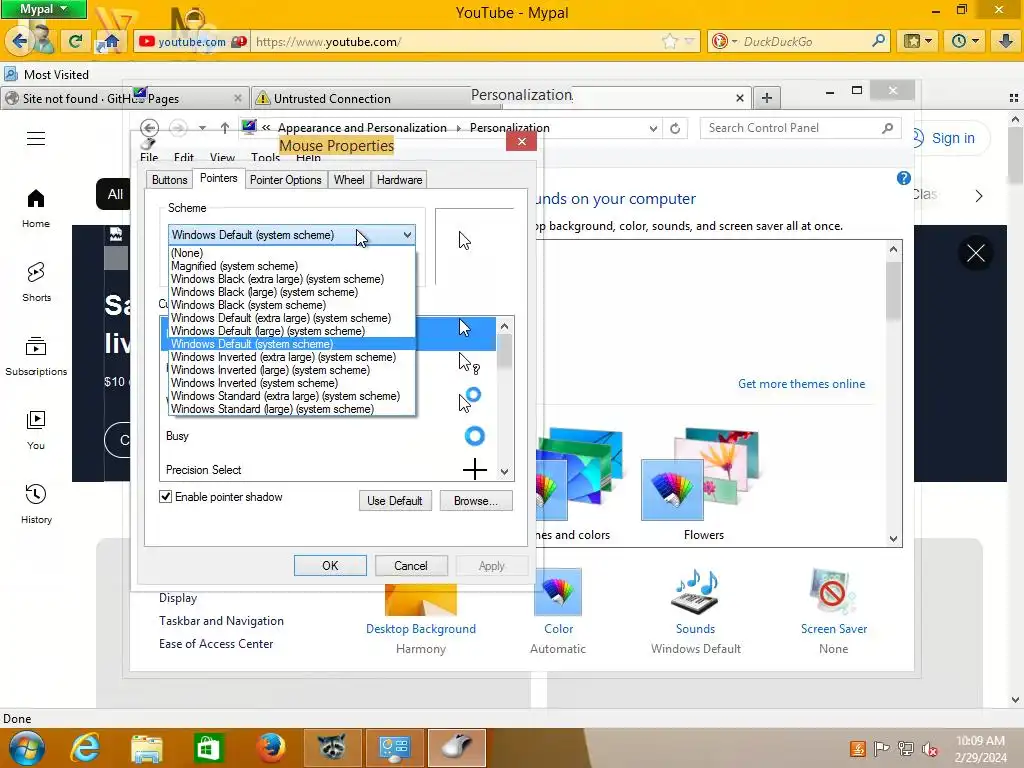
Task: Click down arrow of pointer list scrollbar
Action: point(504,472)
